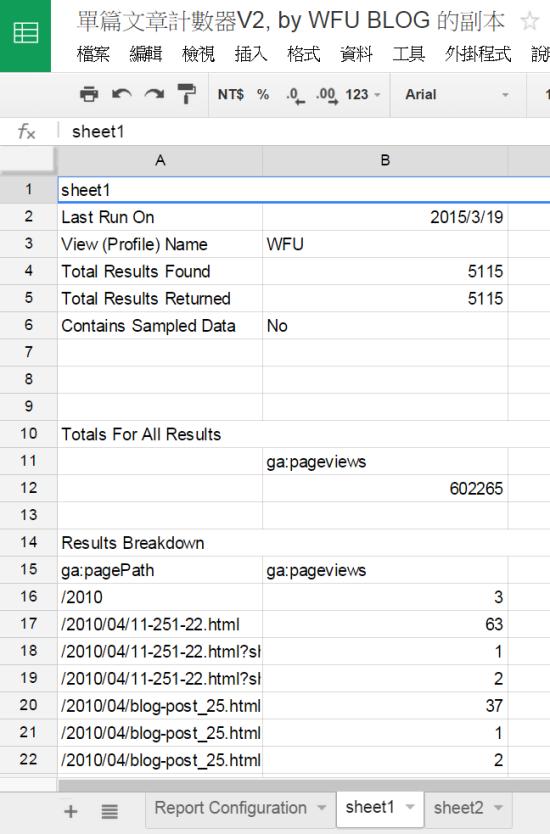This screenshot has width=550, height=834.
Task: Click the document title text
Action: (x=290, y=21)
